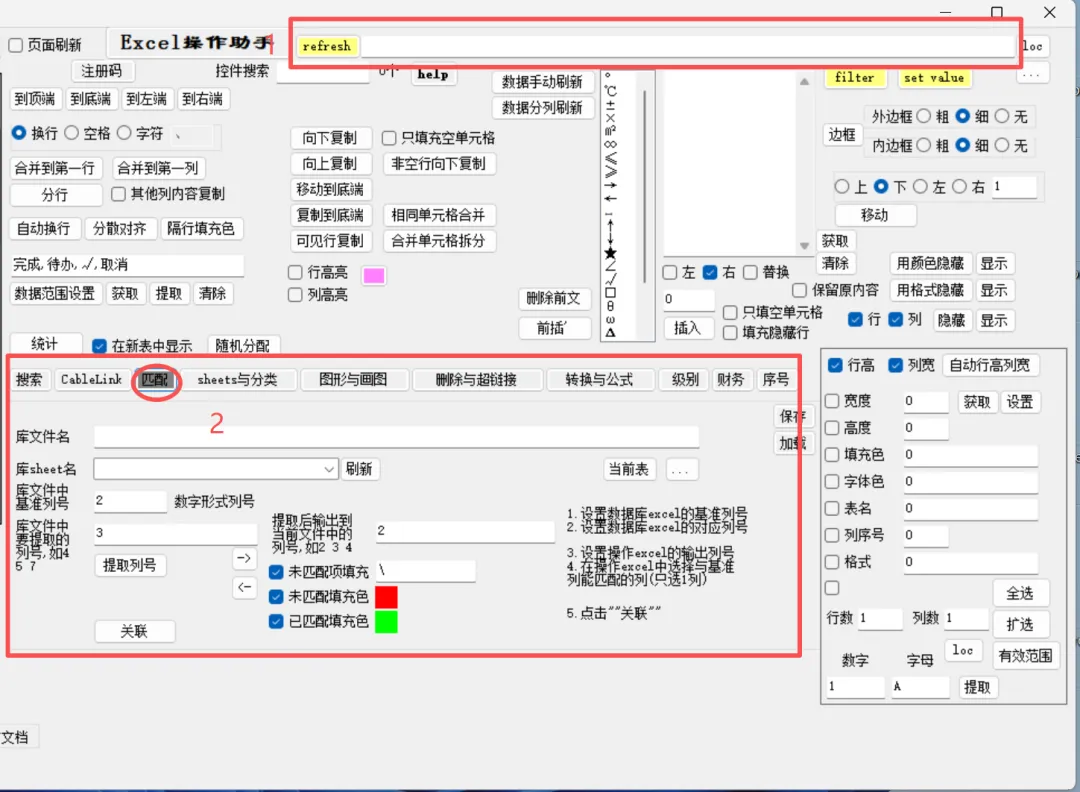This screenshot has height=792, width=1080.
Task: Set 内边框 to 无
Action: (1003, 145)
